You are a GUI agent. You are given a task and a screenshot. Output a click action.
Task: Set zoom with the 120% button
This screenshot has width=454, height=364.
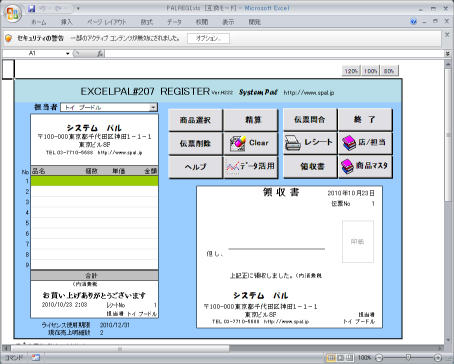click(351, 71)
